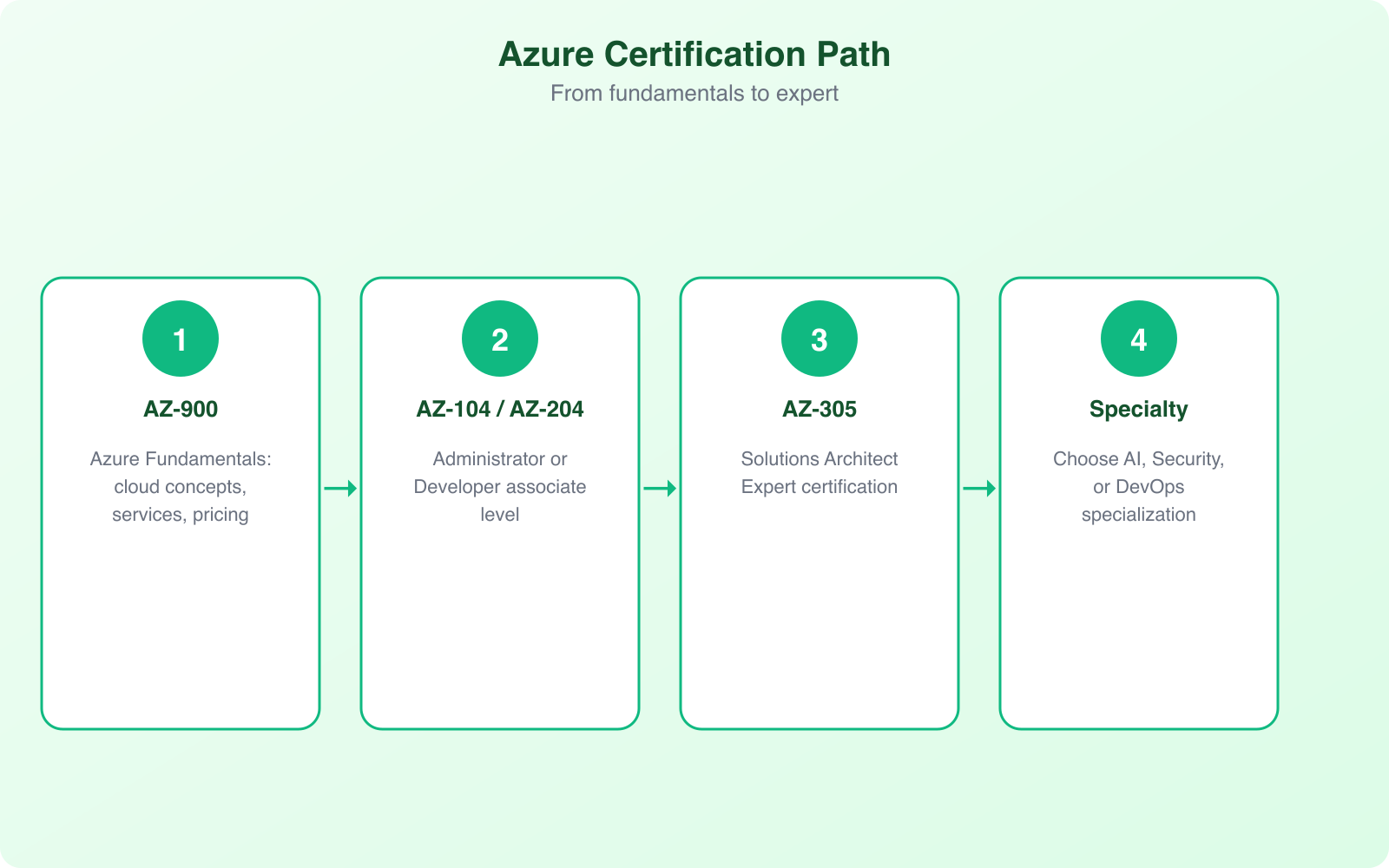Click the numbered circle 2 badge

pyautogui.click(x=499, y=338)
